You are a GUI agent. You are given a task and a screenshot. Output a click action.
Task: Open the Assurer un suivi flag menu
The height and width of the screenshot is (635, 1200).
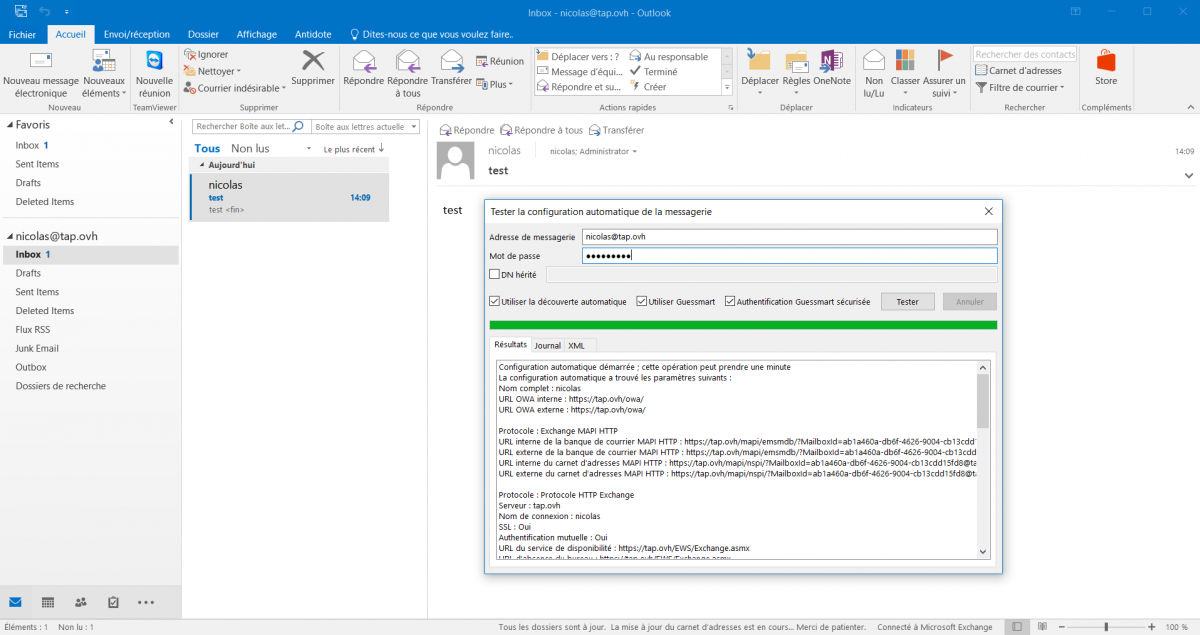(944, 73)
